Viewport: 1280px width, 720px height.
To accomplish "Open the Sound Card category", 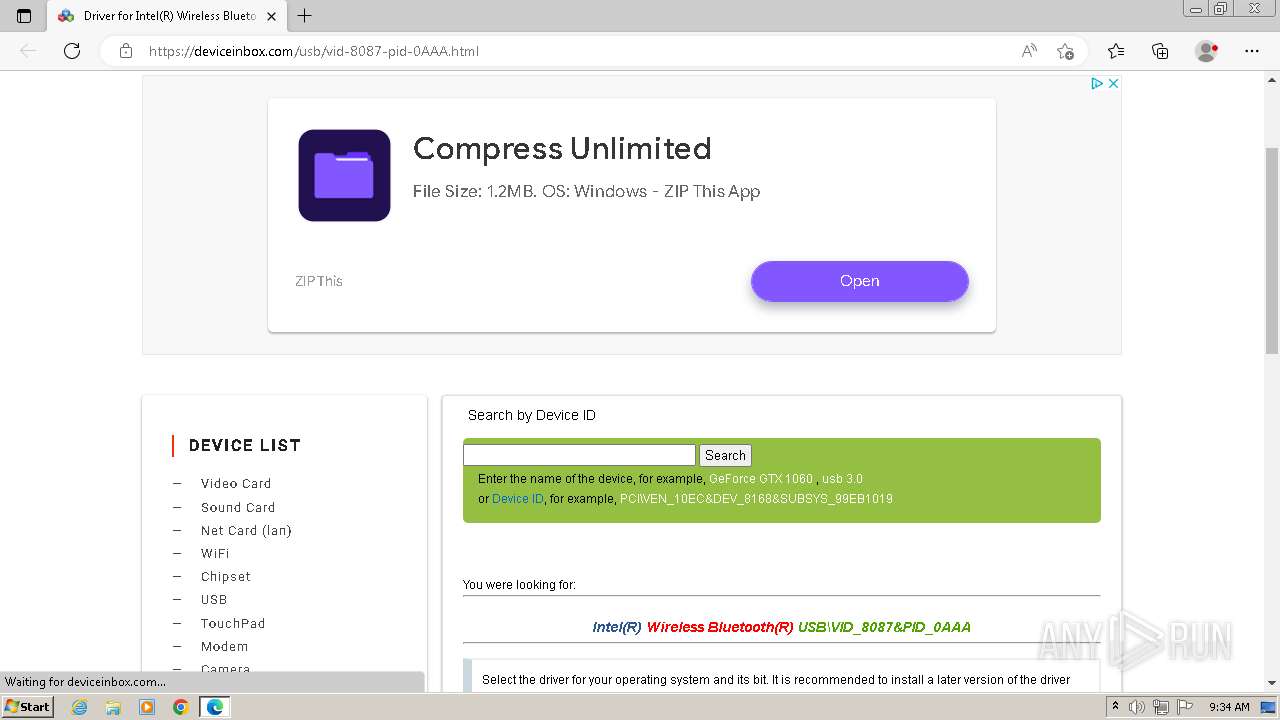I will click(238, 508).
